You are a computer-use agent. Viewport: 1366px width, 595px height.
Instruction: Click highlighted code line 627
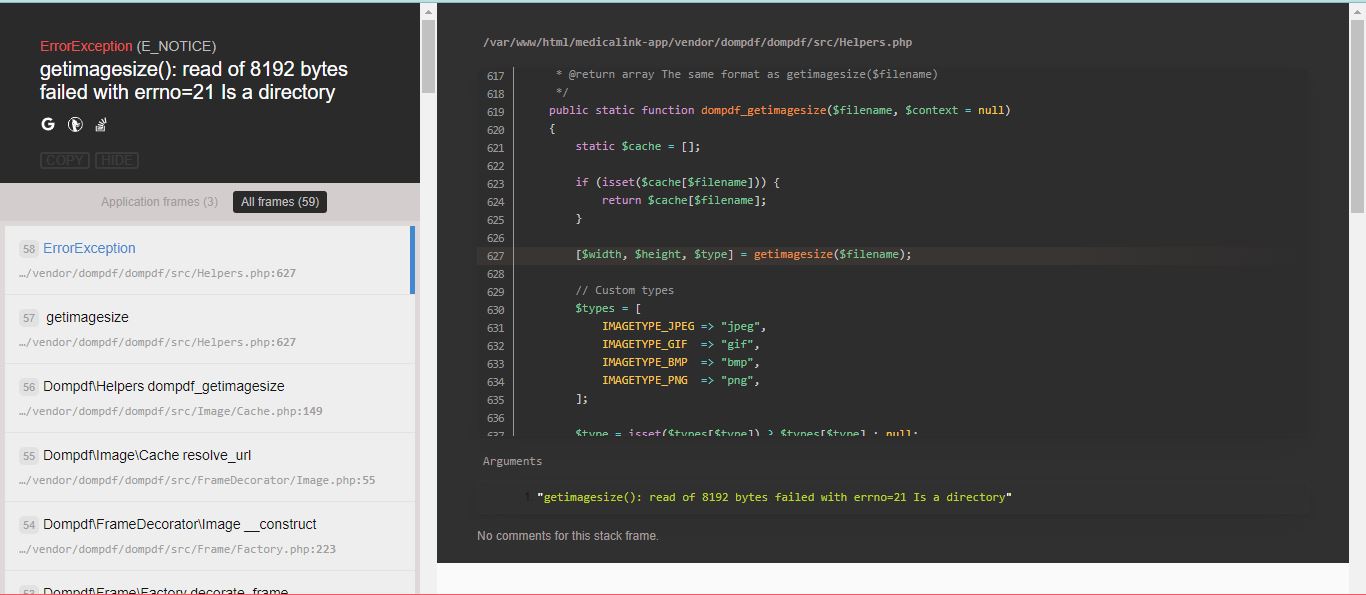[743, 255]
